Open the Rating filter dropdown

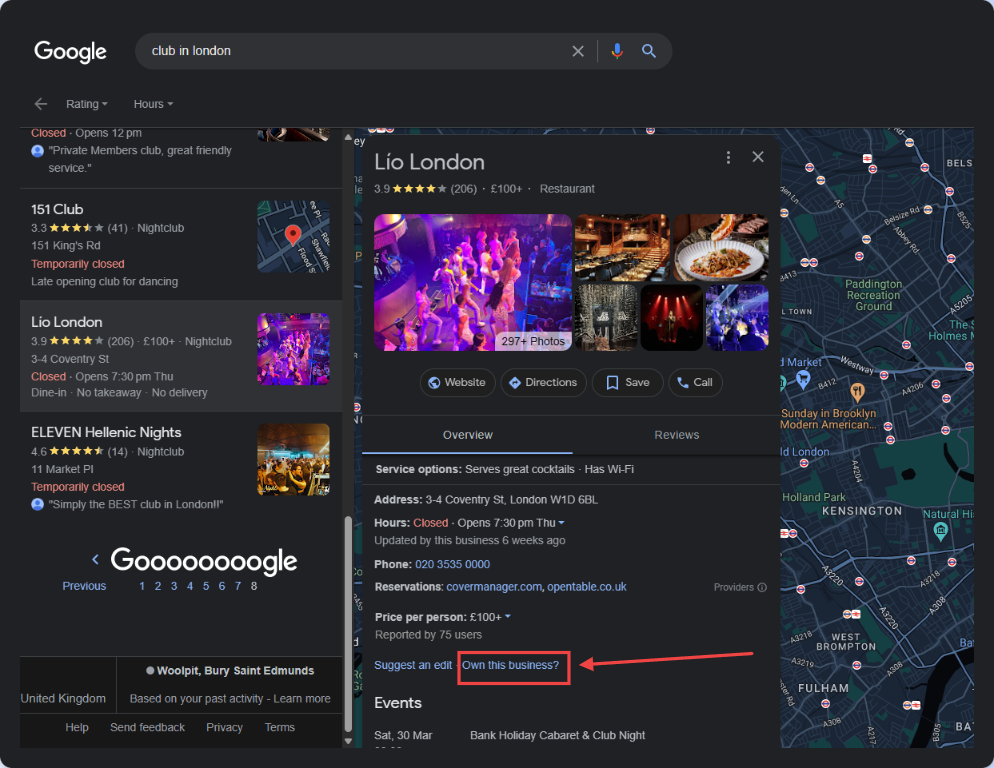pyautogui.click(x=87, y=104)
